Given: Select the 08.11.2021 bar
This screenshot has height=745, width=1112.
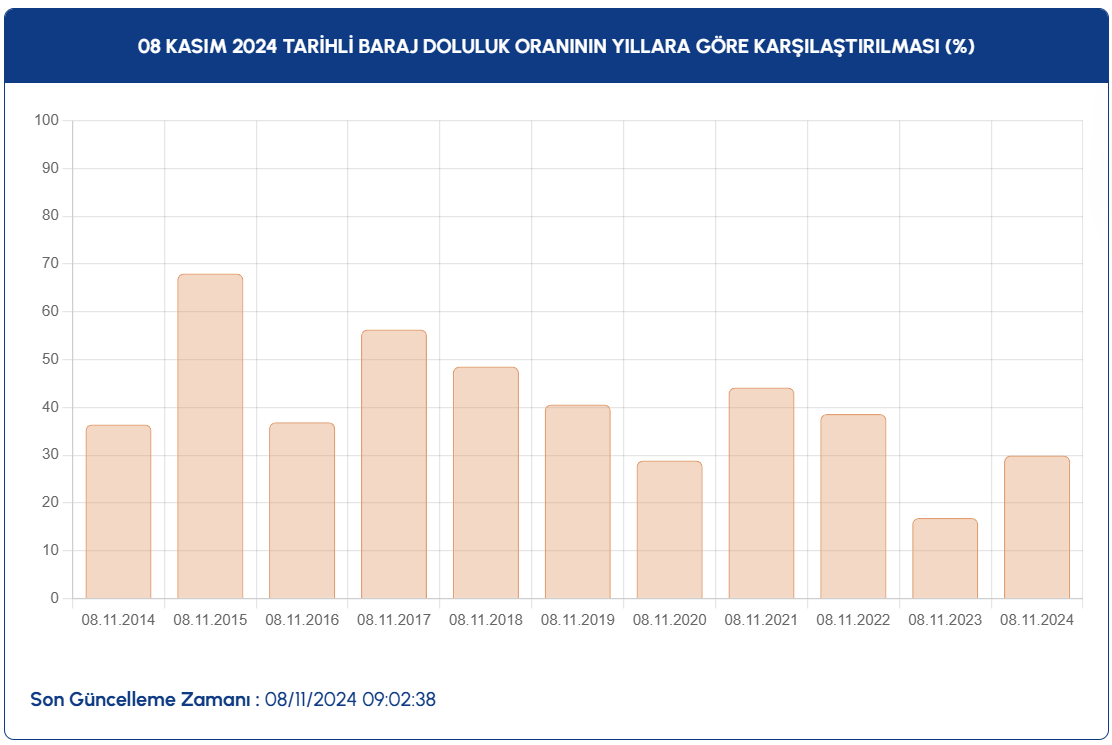Looking at the screenshot, I should coord(761,493).
